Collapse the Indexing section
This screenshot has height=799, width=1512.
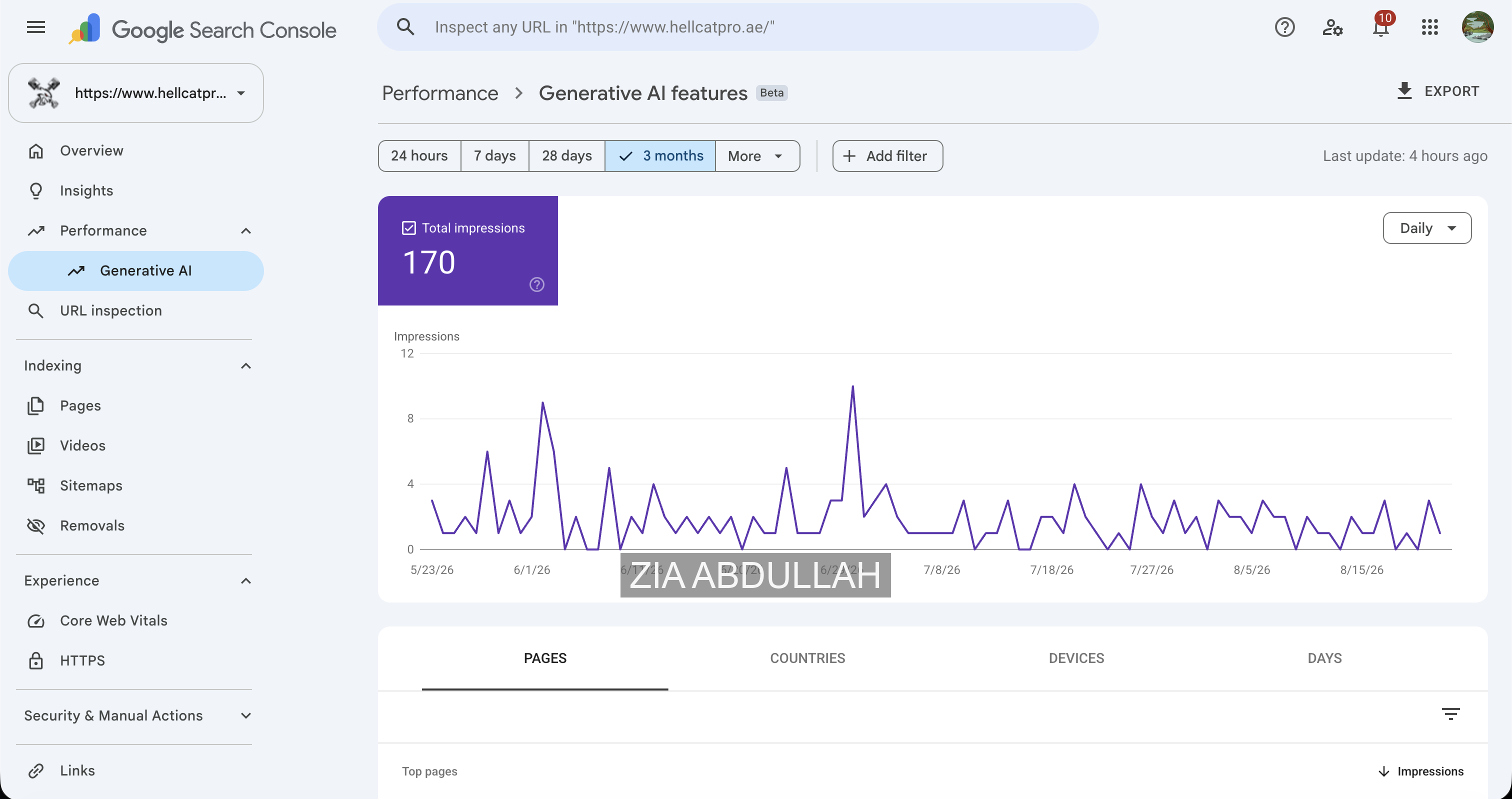pyautogui.click(x=246, y=365)
